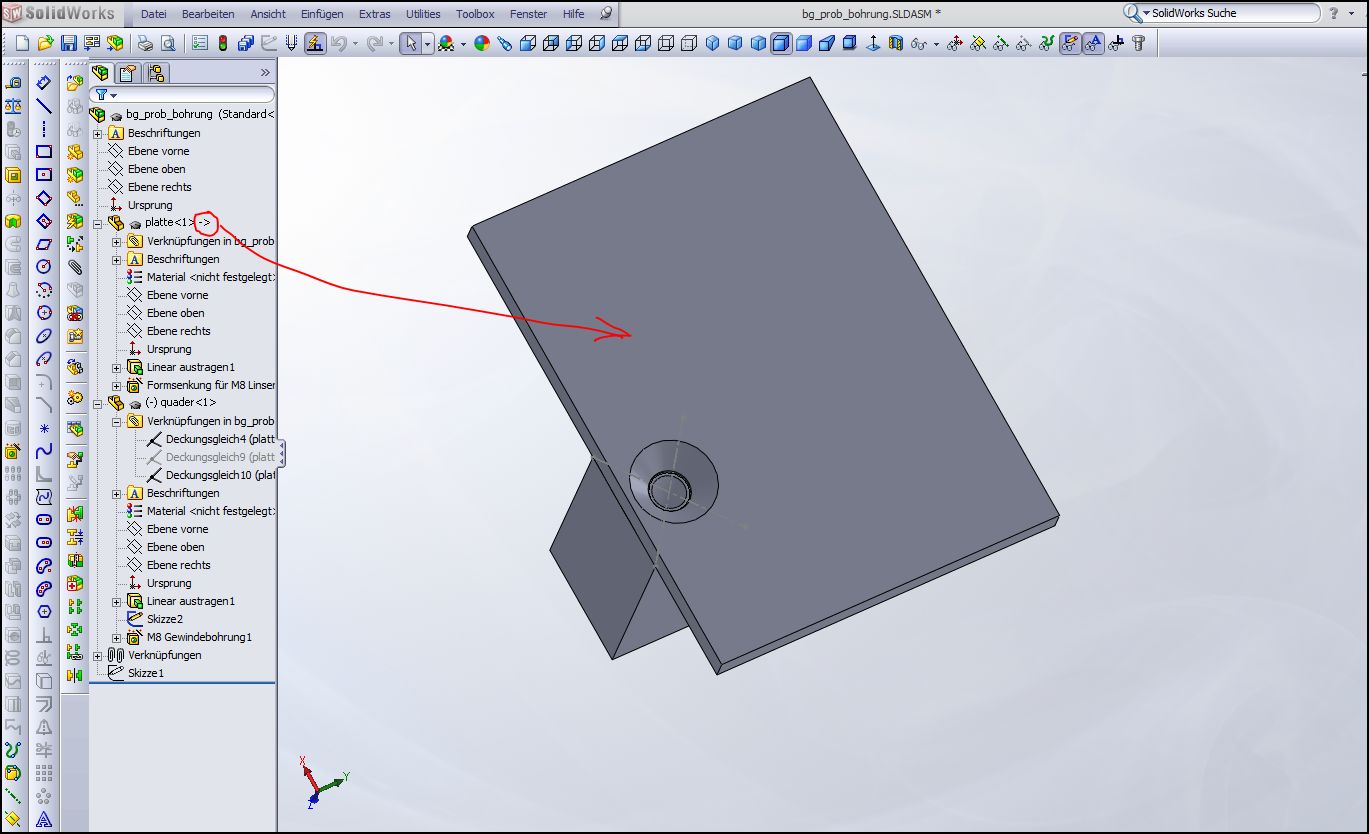Expand the bottom Verknüpfungen folder

[98, 655]
